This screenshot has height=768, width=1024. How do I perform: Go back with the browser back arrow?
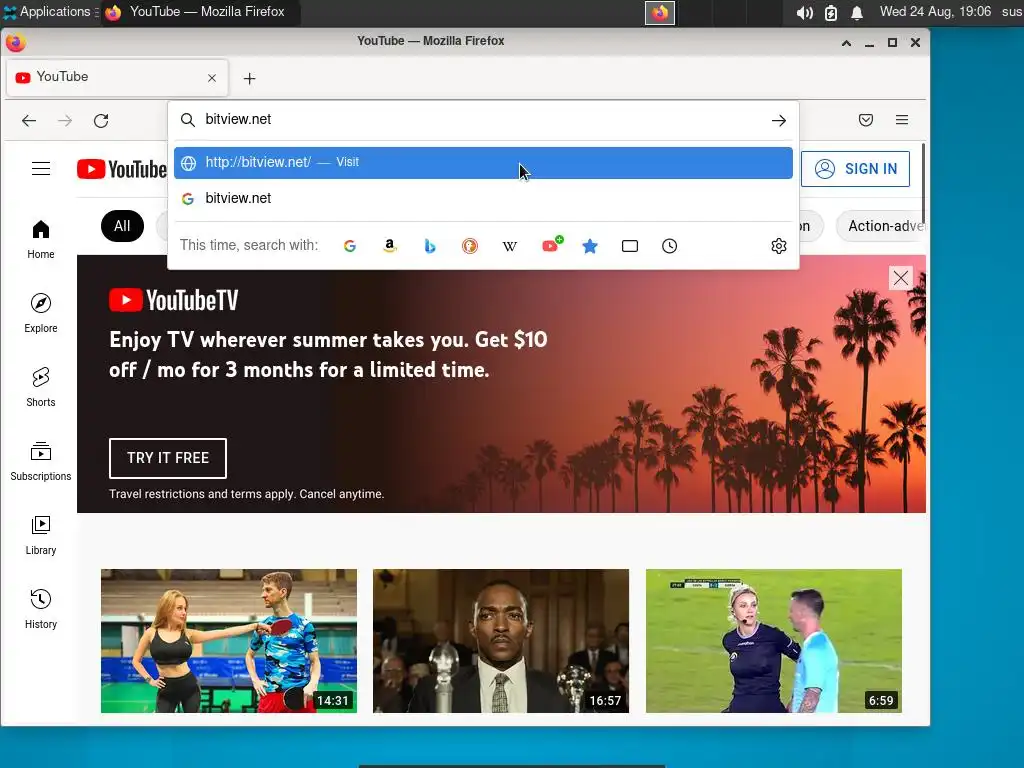point(29,121)
